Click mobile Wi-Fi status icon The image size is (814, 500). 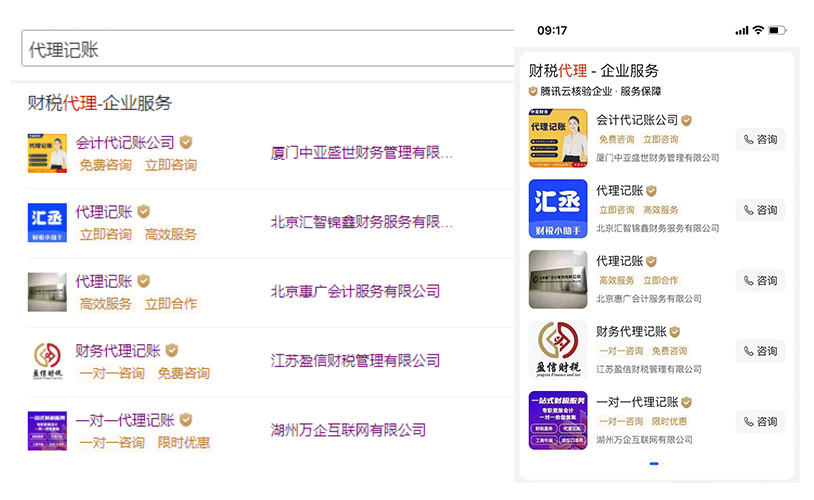[x=758, y=30]
